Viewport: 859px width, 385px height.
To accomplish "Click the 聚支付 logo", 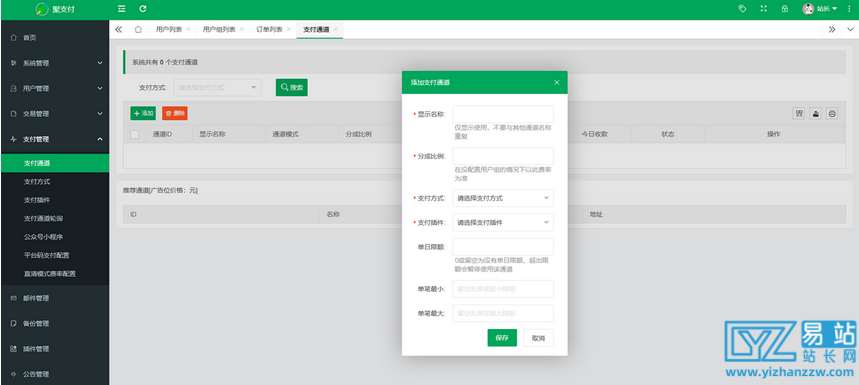I will [55, 9].
